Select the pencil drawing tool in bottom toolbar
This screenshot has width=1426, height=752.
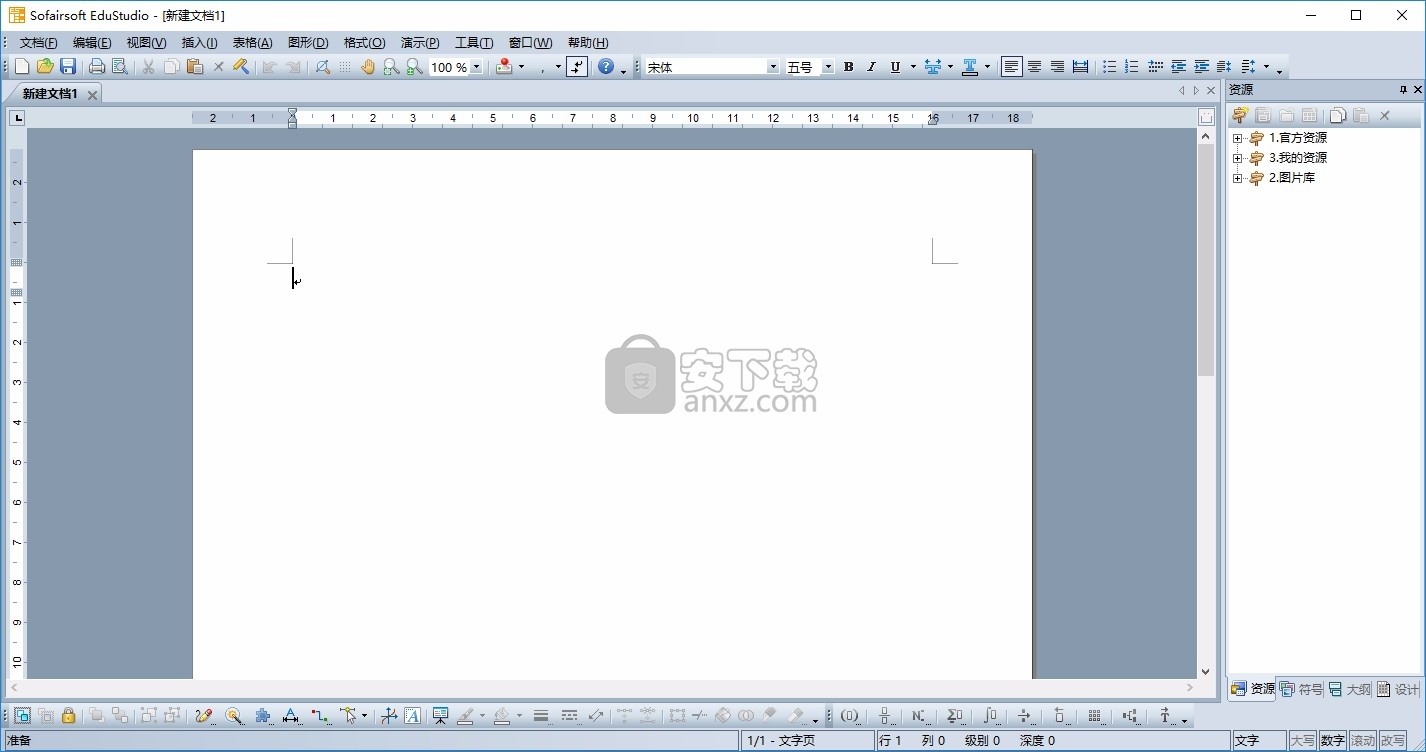click(204, 716)
